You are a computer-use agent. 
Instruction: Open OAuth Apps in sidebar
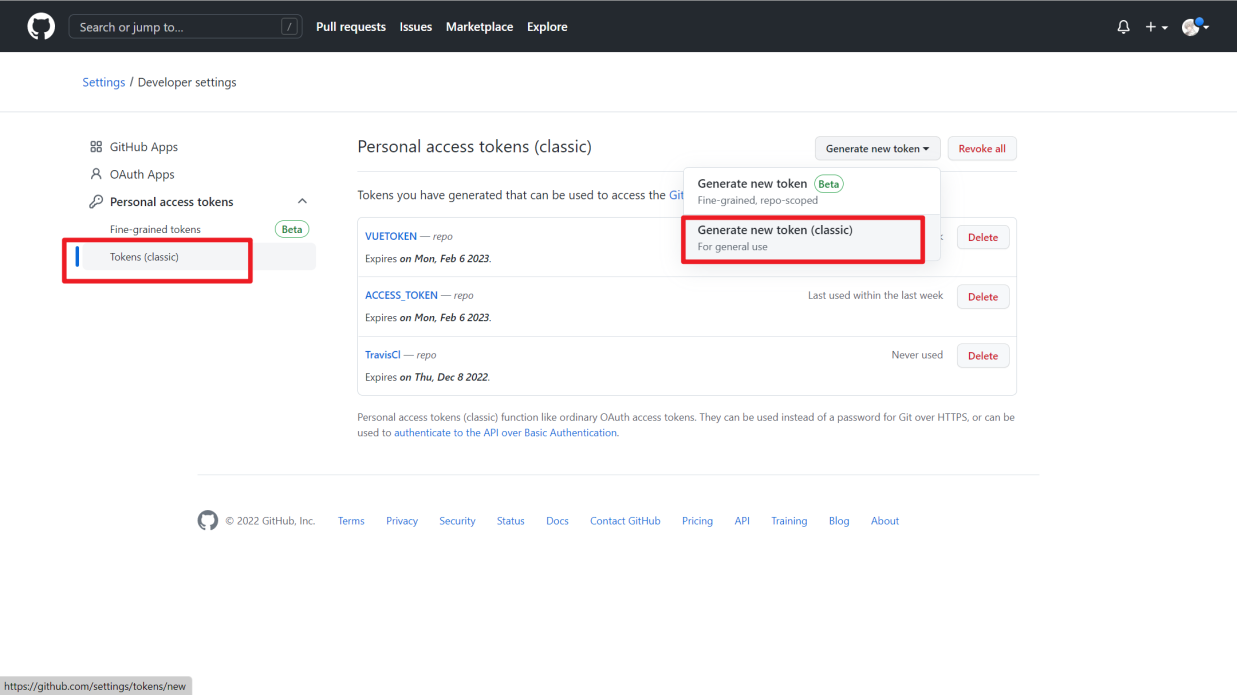tap(142, 174)
